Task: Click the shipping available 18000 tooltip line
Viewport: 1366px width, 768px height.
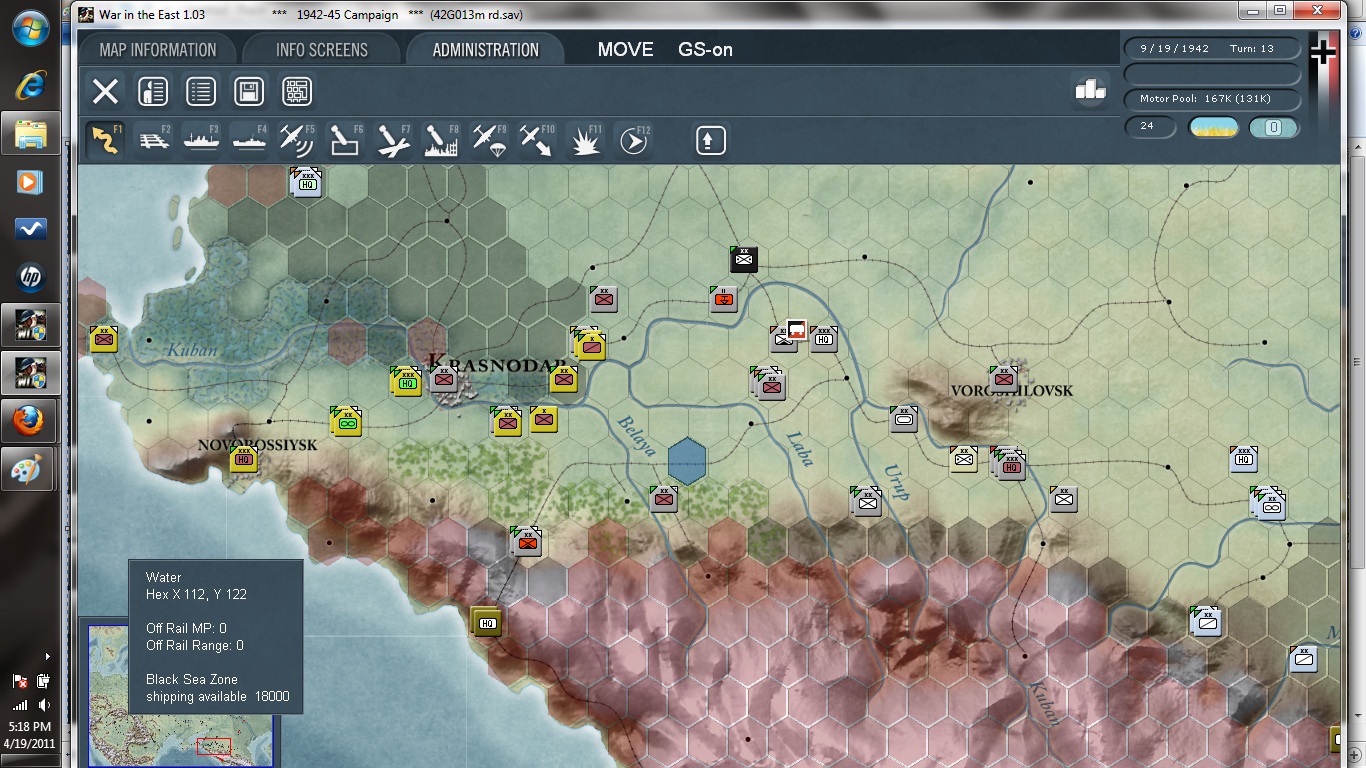Action: point(218,696)
